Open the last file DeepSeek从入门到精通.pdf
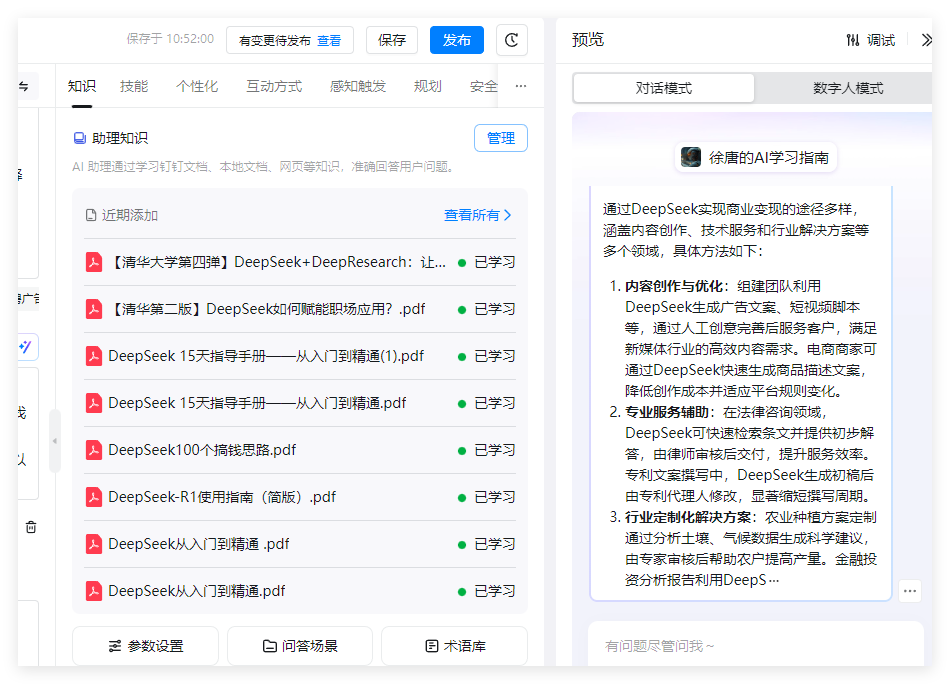Screen dimensions: 950x684 point(300,591)
